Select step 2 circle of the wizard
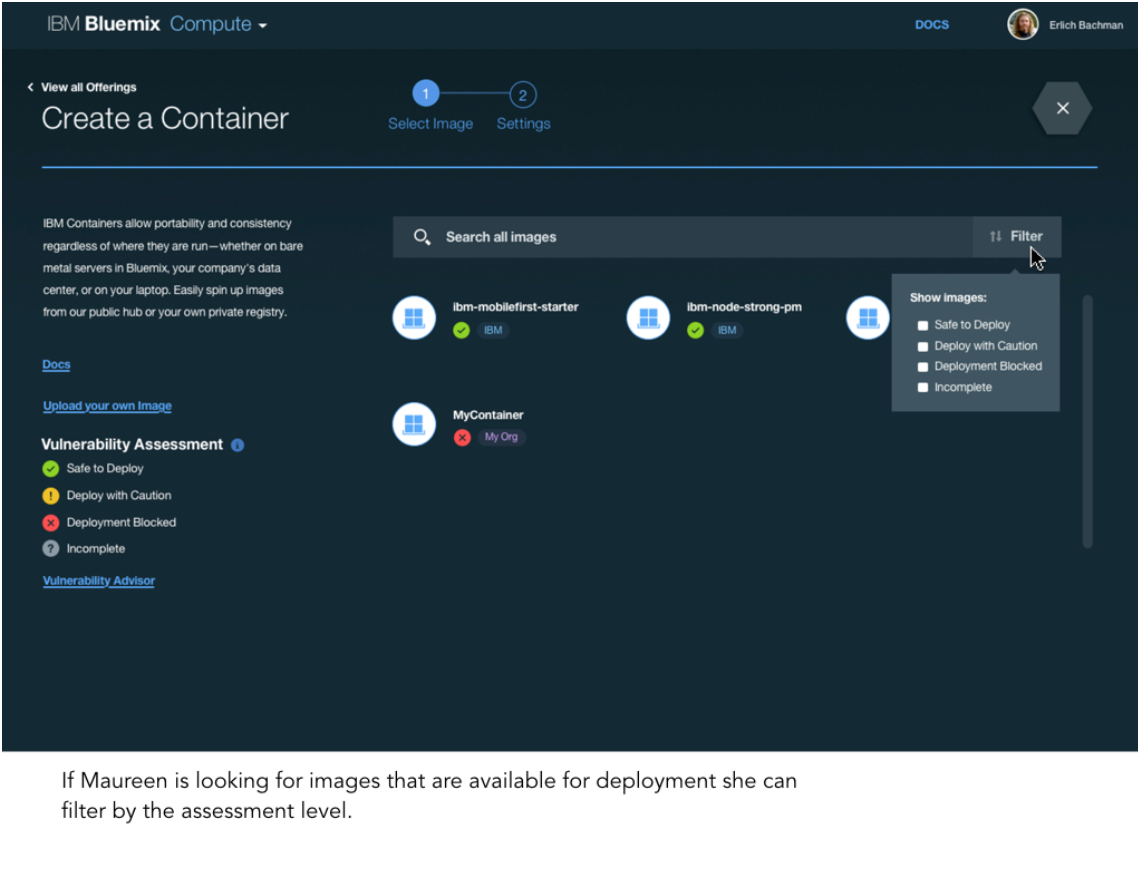 pos(523,95)
